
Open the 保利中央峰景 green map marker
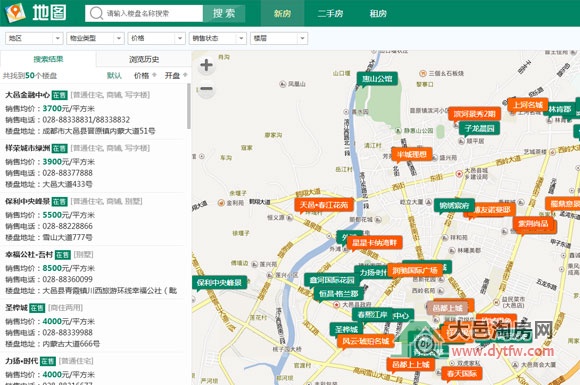tap(219, 283)
